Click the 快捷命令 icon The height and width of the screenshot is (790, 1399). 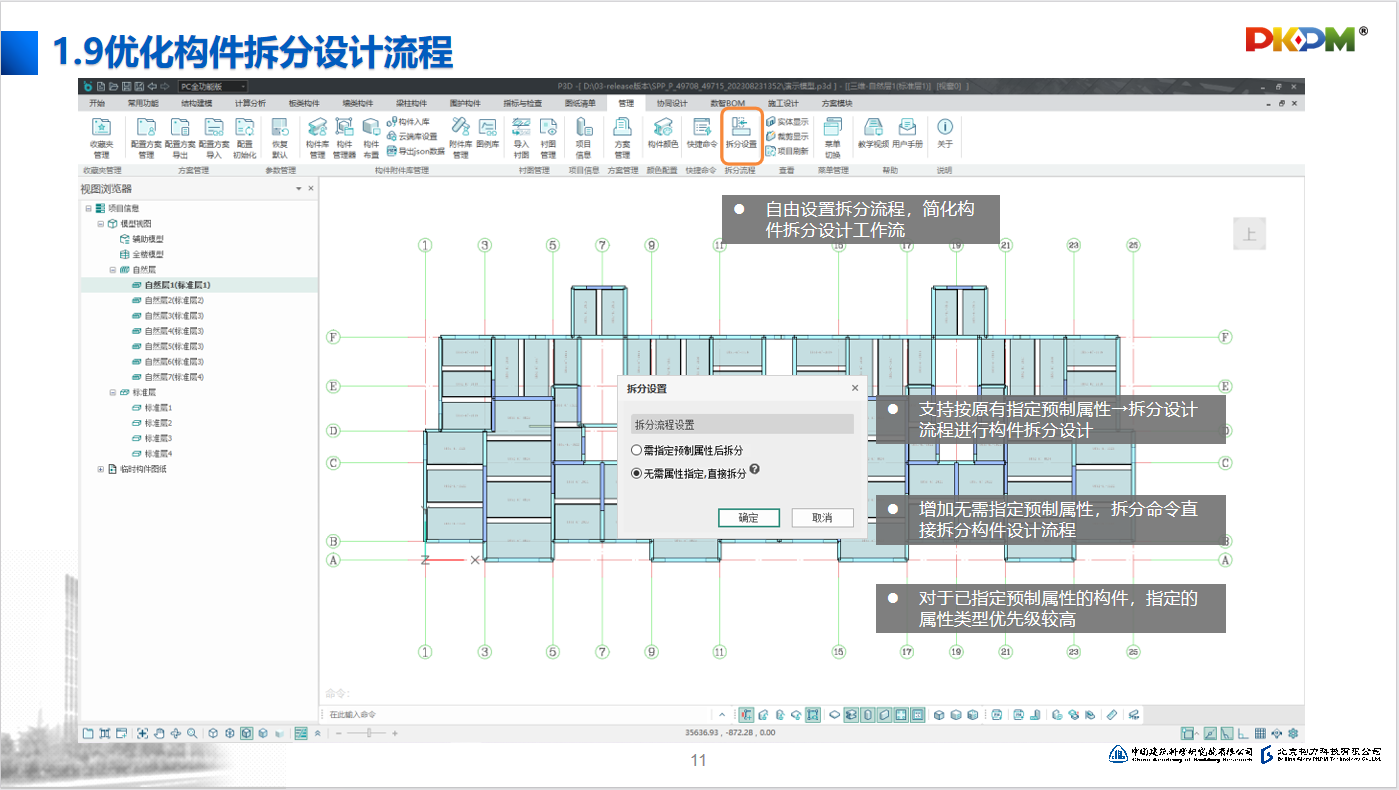(x=702, y=134)
